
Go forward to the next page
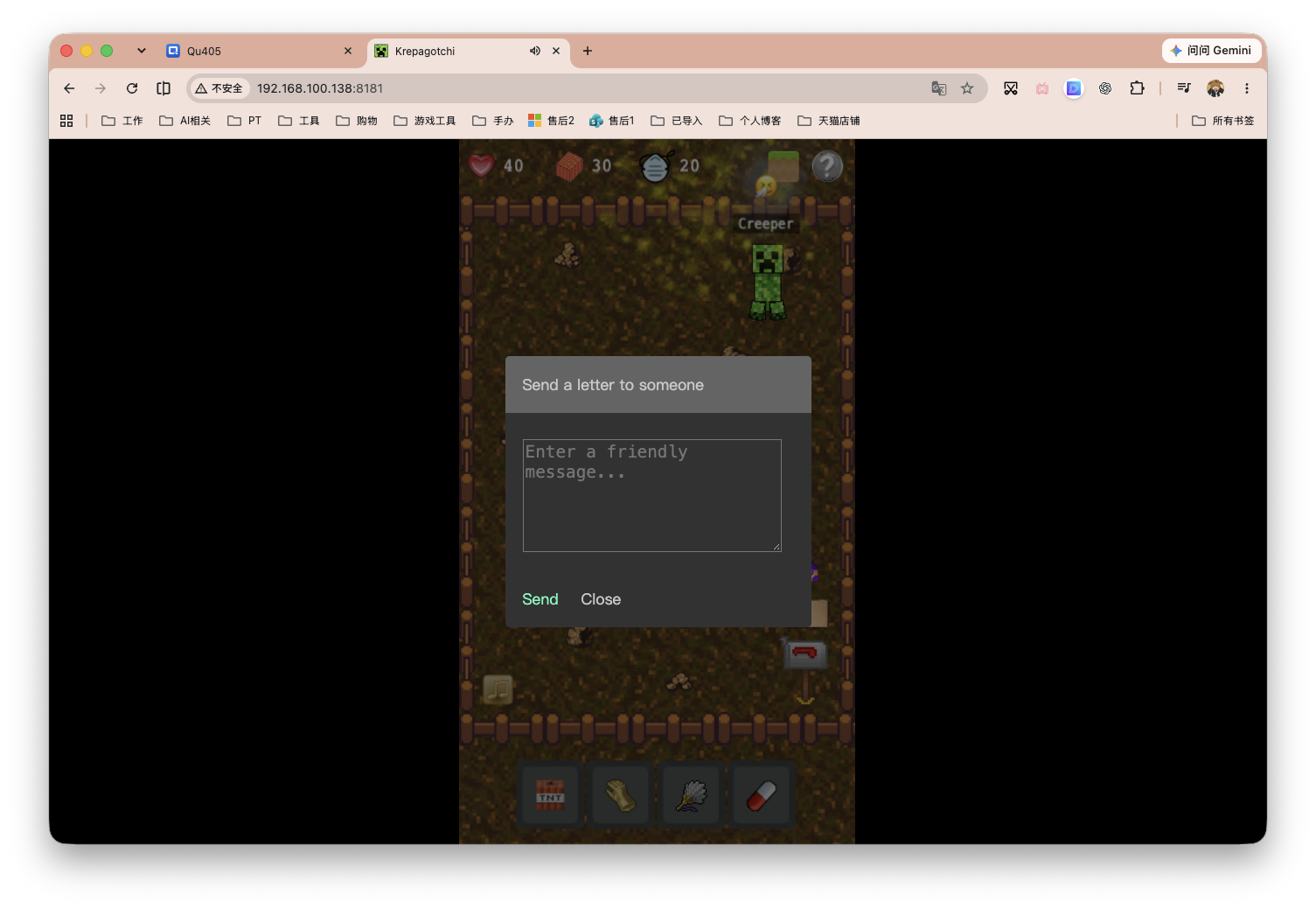(101, 88)
